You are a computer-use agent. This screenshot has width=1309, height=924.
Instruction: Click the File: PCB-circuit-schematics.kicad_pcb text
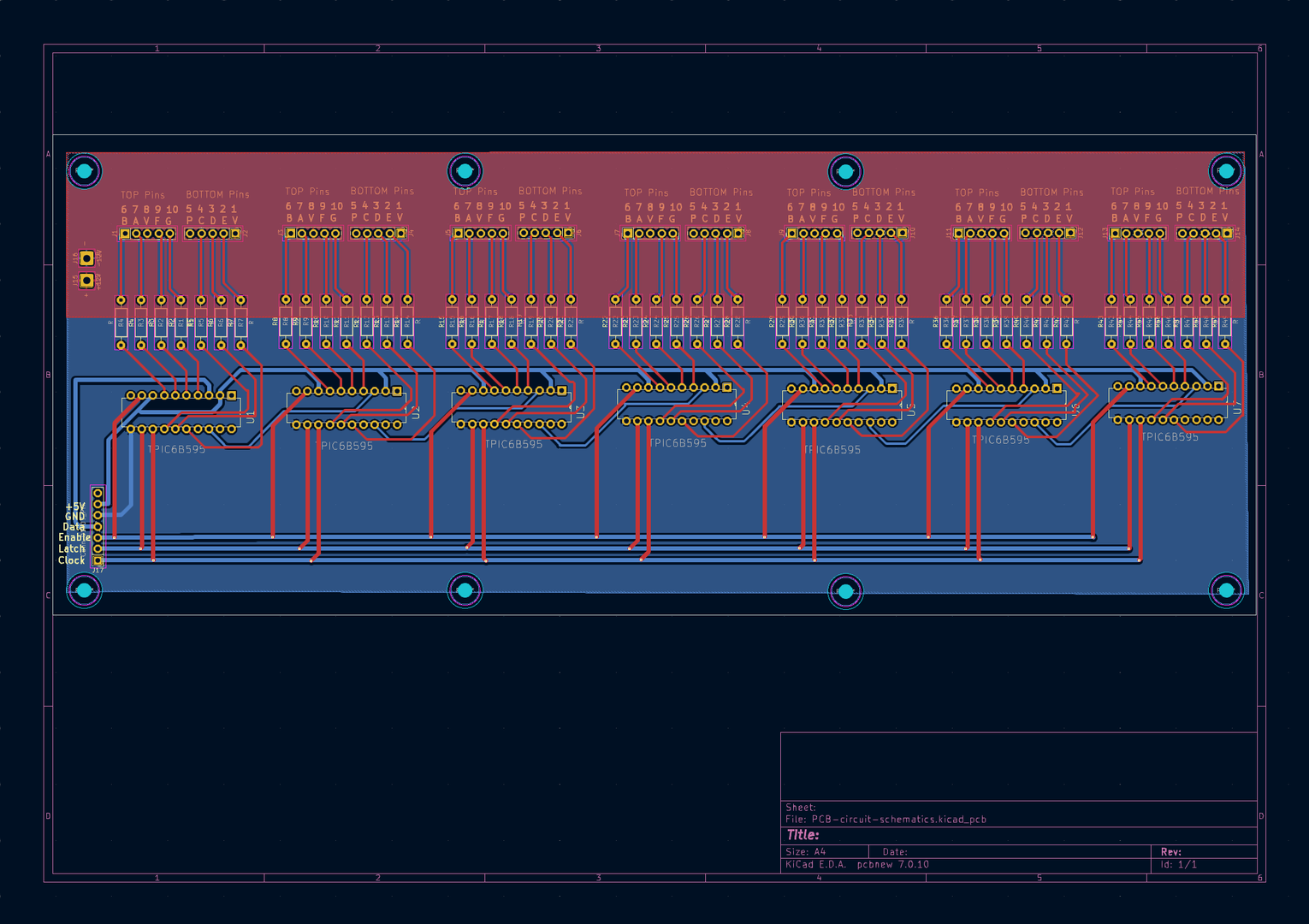coord(885,819)
